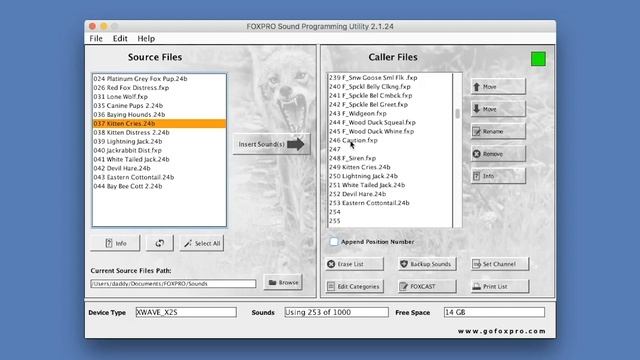
Task: Click www.gofoxpro.com link
Action: (502, 331)
